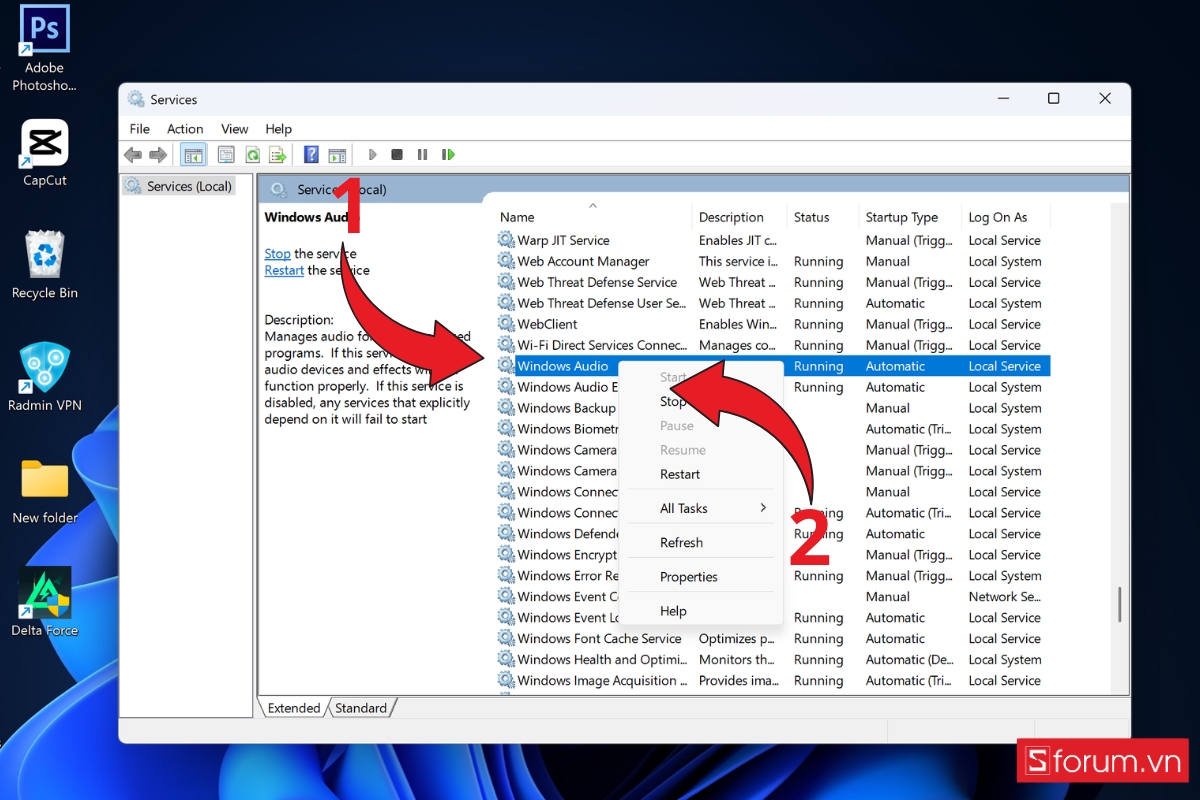
Task: Open the blue Help toolbar icon
Action: (x=311, y=155)
